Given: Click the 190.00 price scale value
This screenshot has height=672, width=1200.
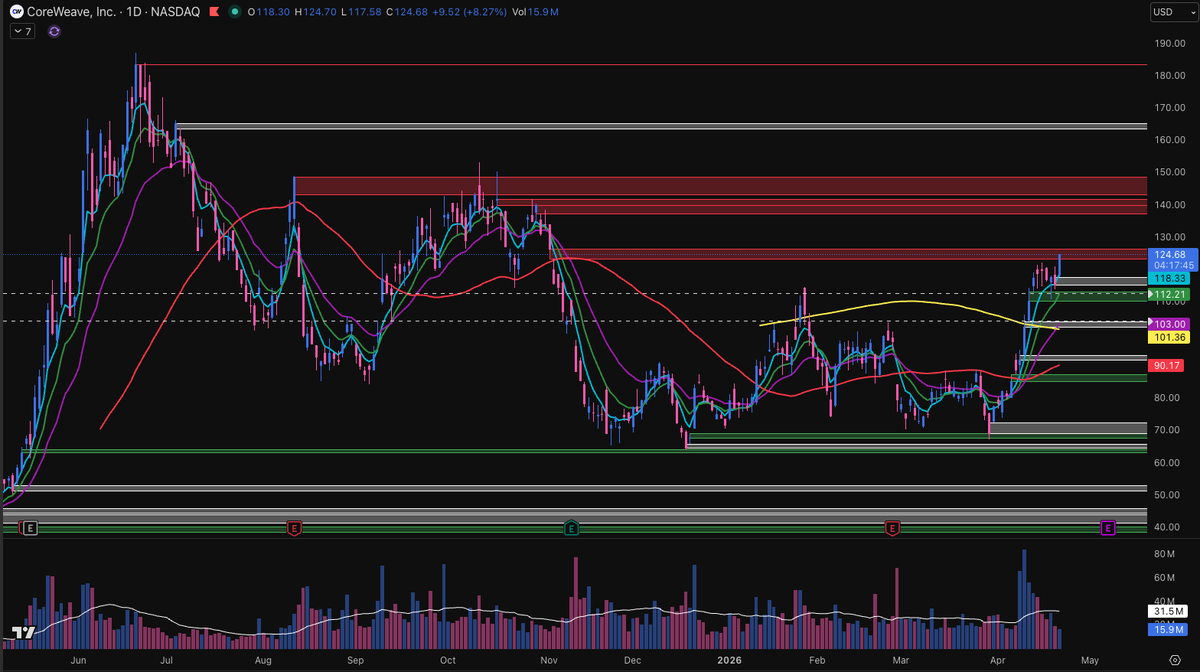Looking at the screenshot, I should pos(1170,43).
